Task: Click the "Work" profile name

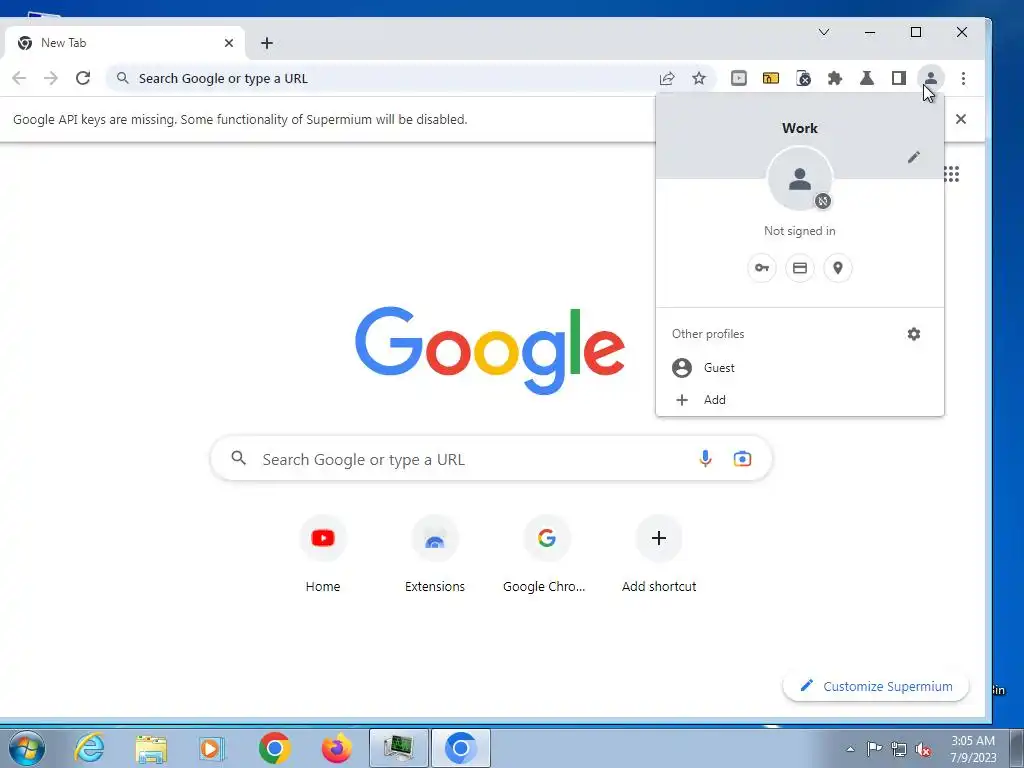Action: [799, 128]
